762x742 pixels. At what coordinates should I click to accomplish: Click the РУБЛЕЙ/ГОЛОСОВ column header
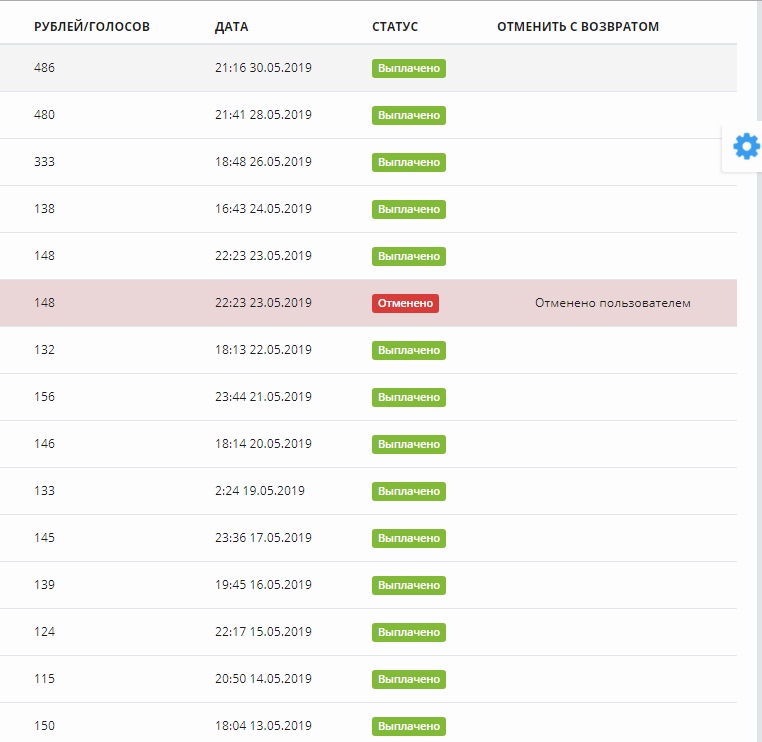coord(92,26)
